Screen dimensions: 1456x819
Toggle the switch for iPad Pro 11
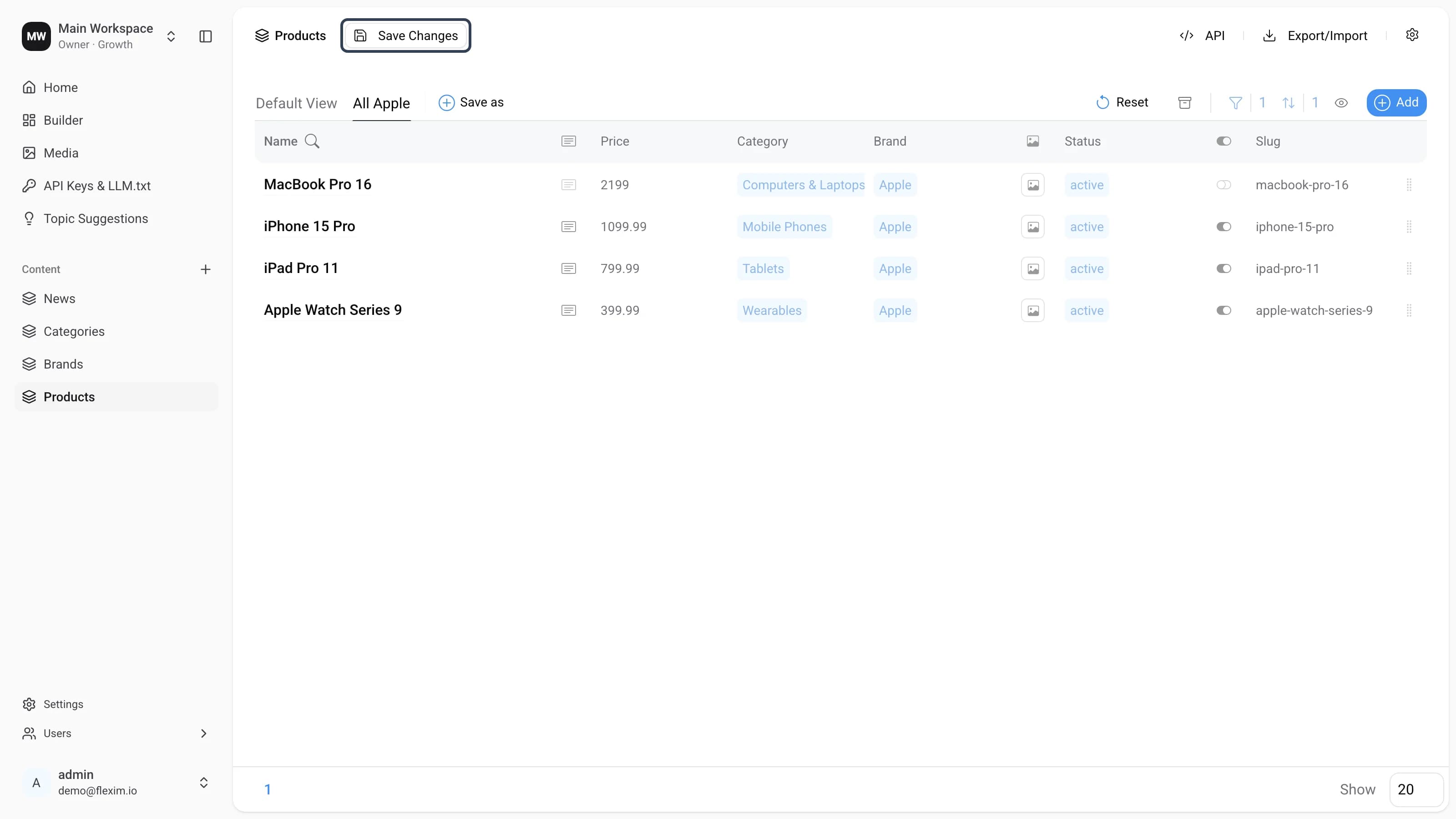(1223, 268)
